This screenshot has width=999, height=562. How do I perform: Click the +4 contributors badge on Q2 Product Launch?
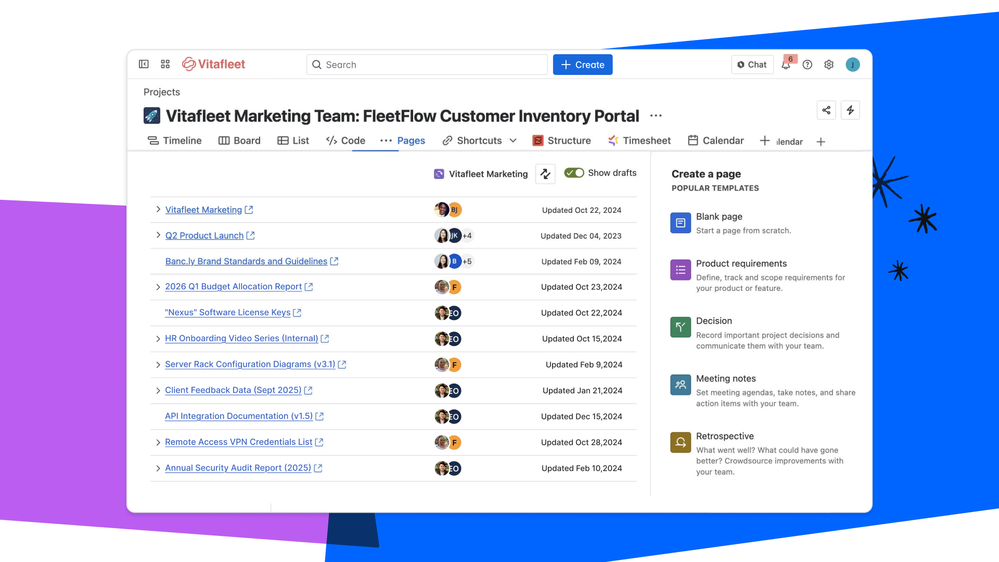(467, 236)
